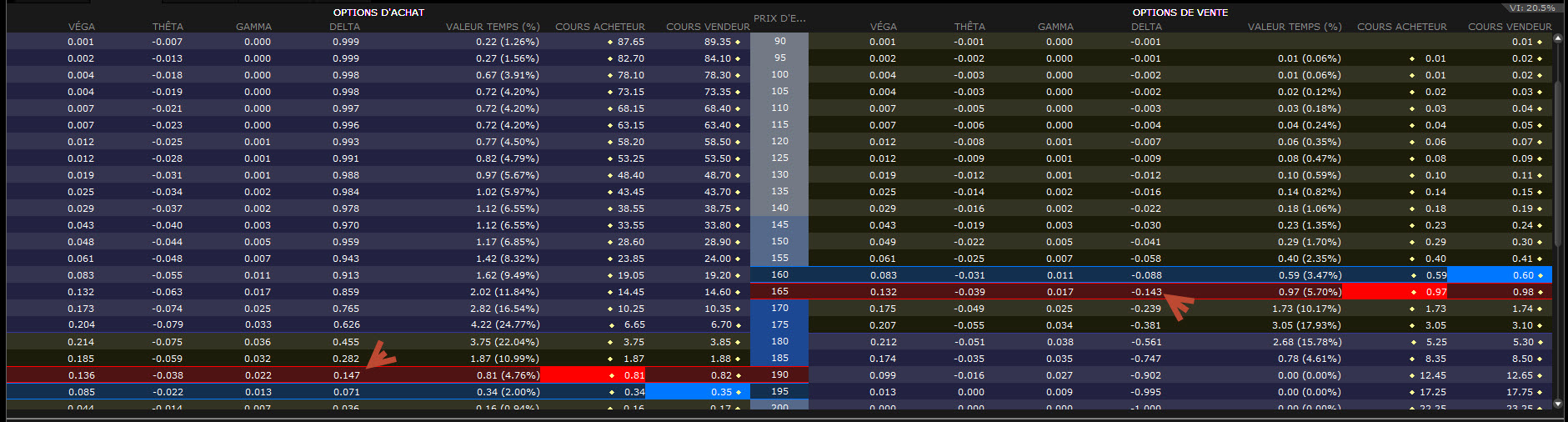Click put time value 2.68 (15.78%) cell
This screenshot has width=1568, height=422.
tap(1307, 342)
